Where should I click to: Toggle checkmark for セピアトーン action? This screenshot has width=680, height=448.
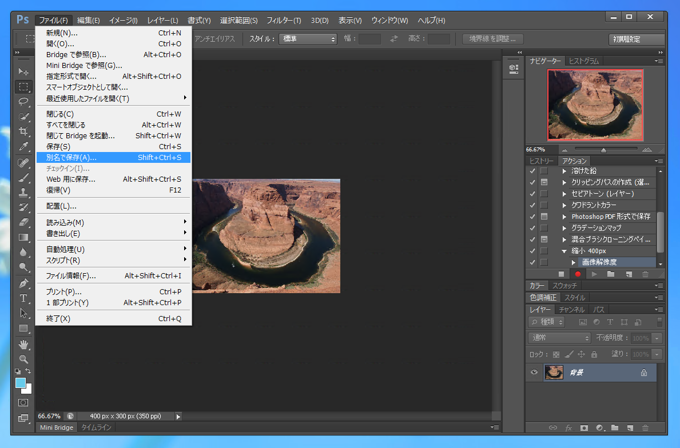tap(532, 193)
